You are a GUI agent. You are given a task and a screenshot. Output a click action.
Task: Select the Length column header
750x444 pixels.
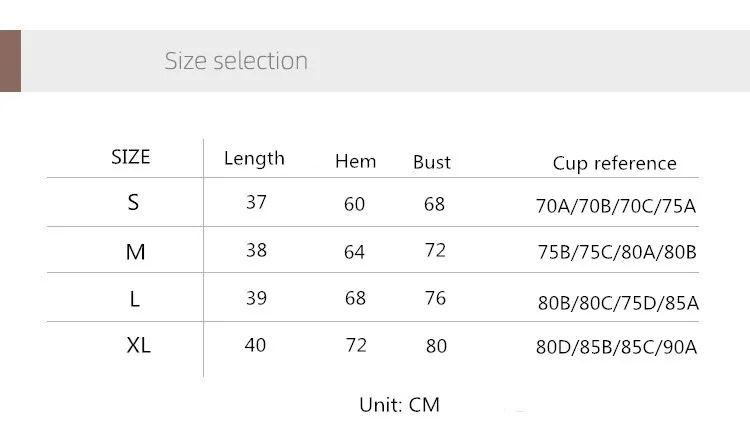[x=254, y=158]
